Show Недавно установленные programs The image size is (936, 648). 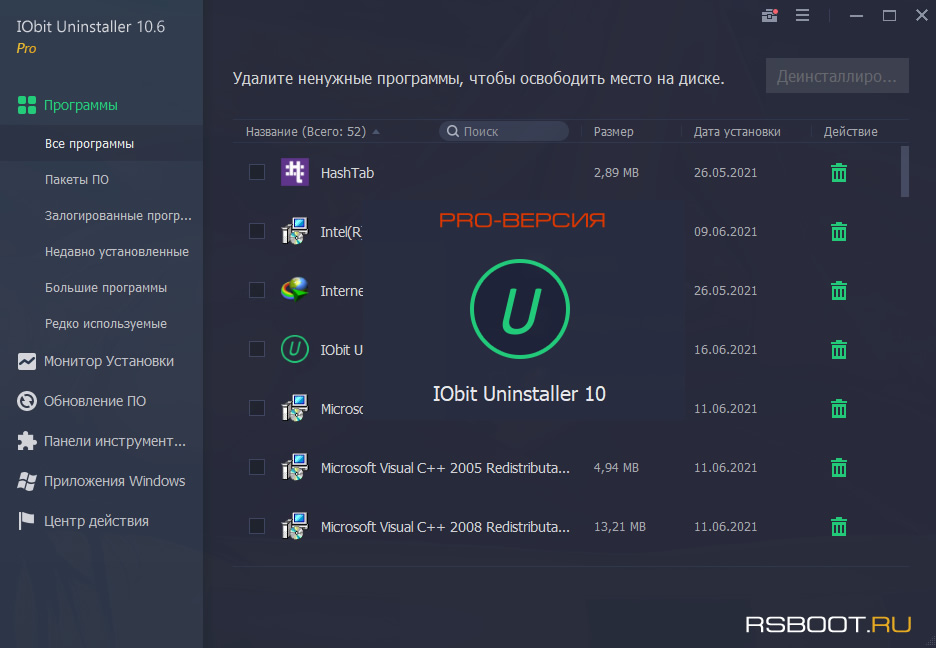pyautogui.click(x=117, y=252)
